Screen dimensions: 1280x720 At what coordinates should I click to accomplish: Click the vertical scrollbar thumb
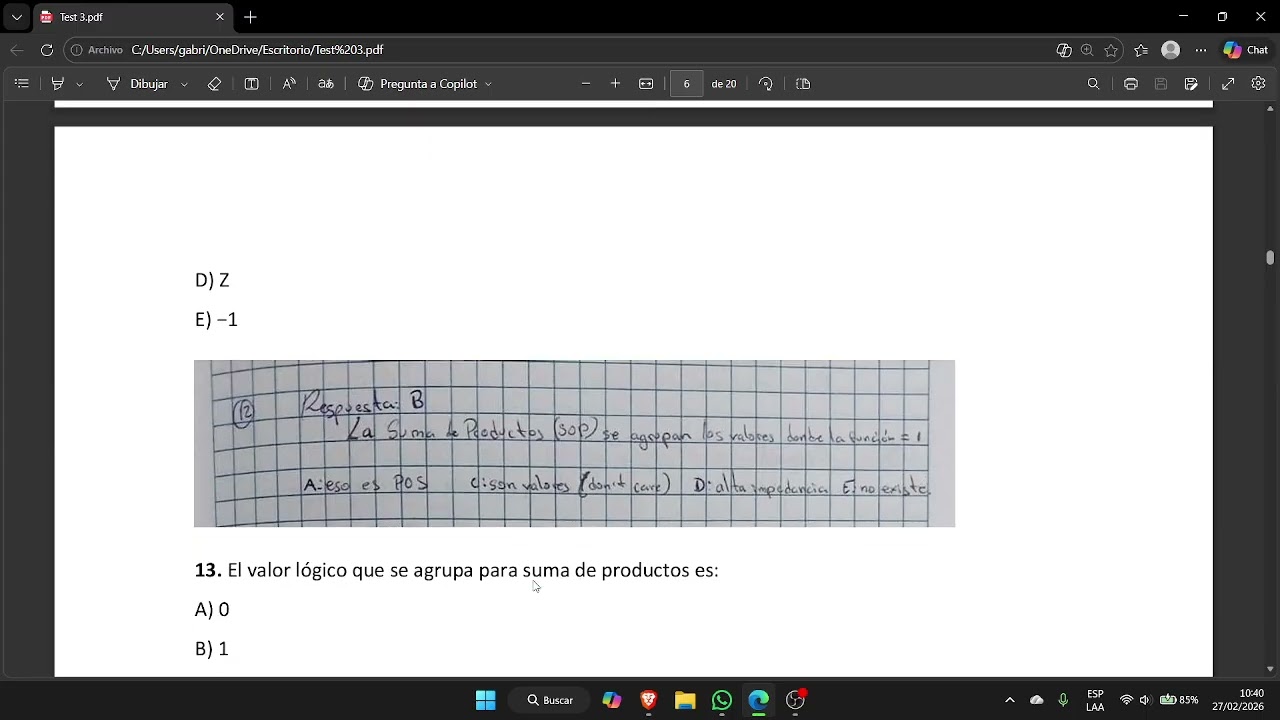tap(1270, 258)
